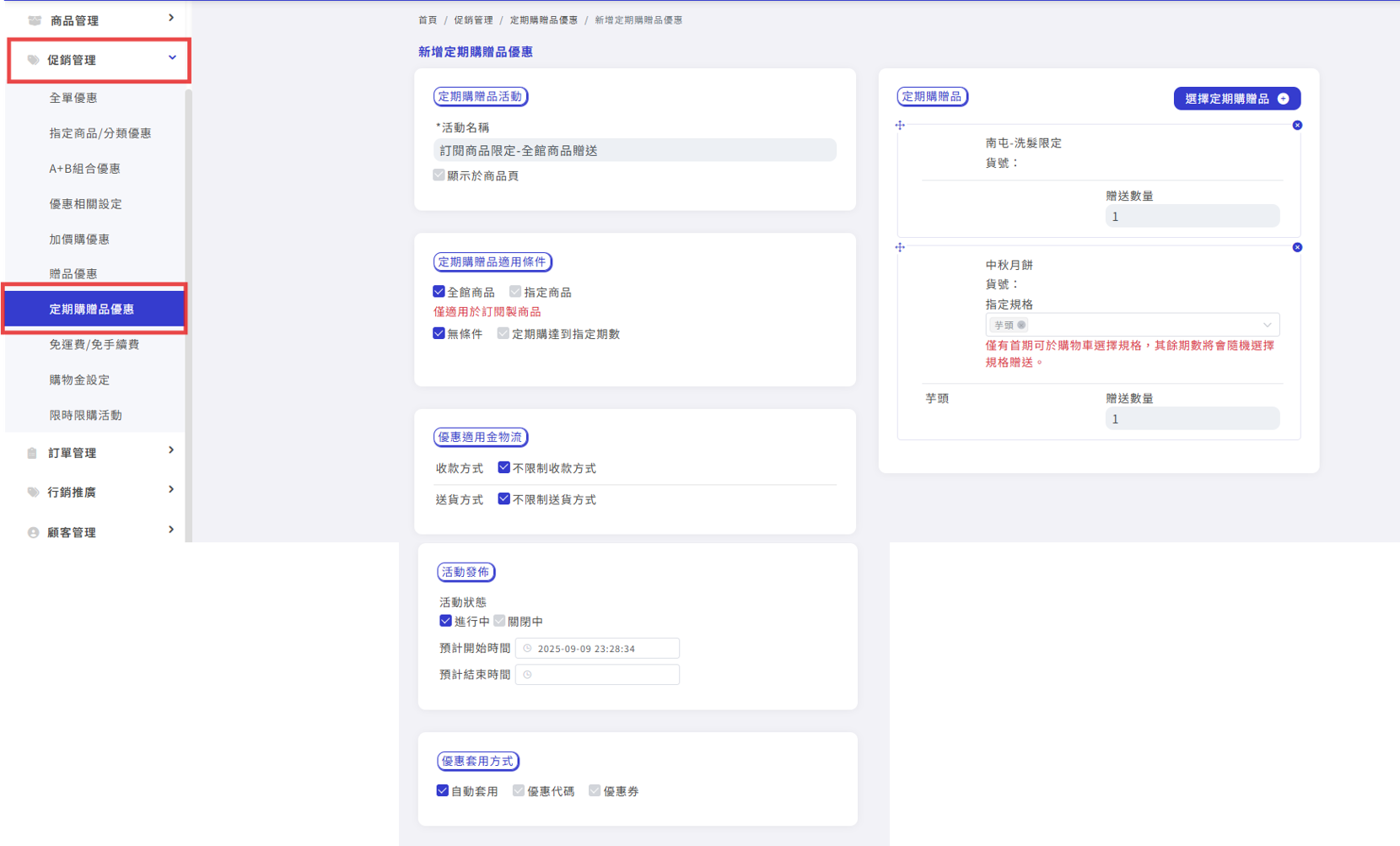Toggle the 無條件 checkbox
This screenshot has height=846, width=1400.
[x=439, y=333]
